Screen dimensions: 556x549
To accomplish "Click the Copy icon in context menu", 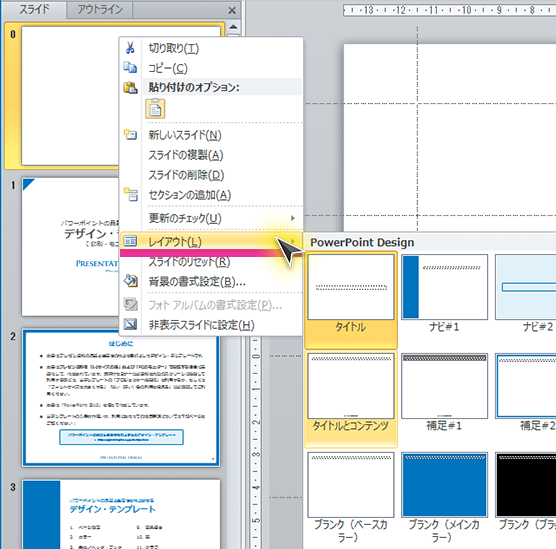I will click(130, 67).
